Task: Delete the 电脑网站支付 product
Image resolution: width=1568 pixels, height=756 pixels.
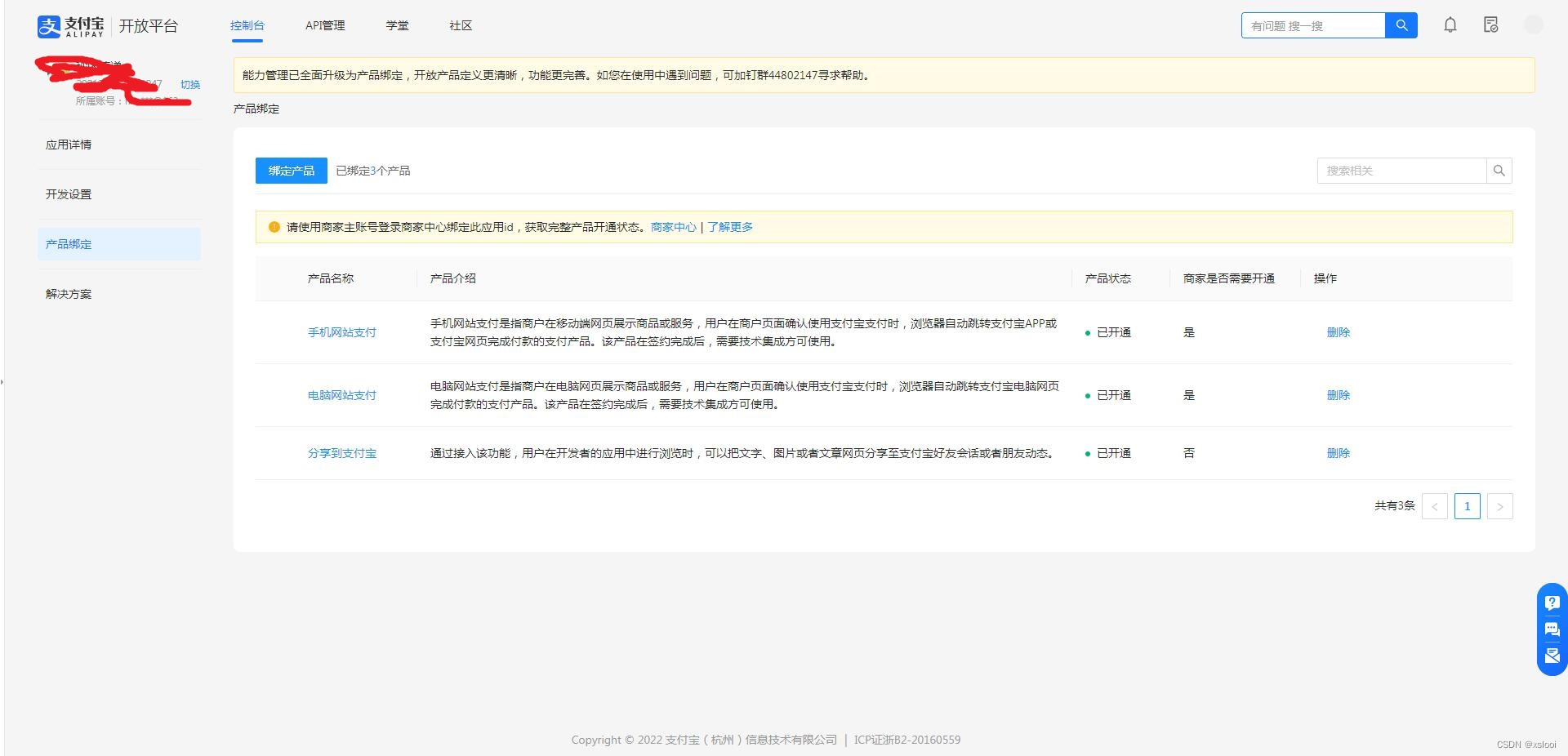Action: point(1339,395)
